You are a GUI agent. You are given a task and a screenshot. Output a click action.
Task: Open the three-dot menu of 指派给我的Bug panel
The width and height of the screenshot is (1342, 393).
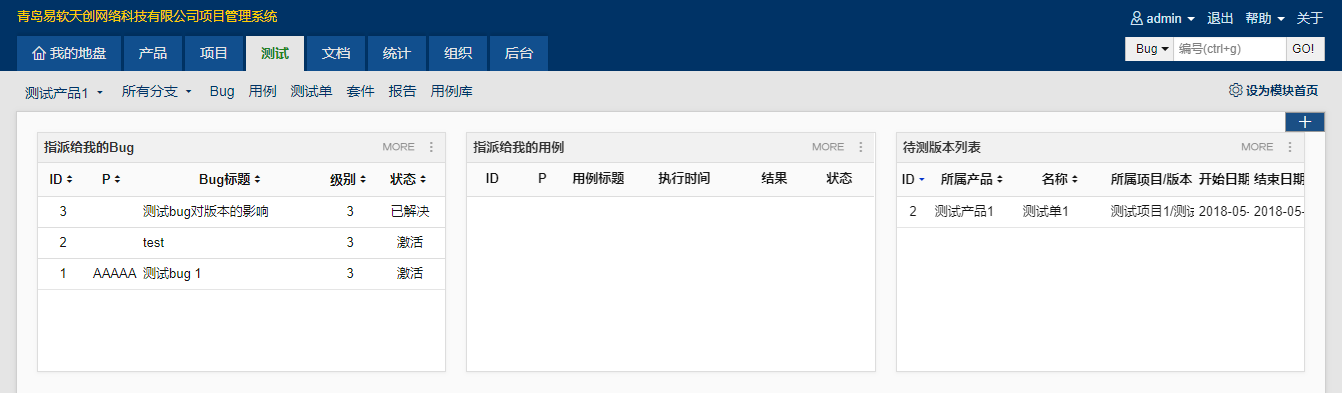(431, 147)
